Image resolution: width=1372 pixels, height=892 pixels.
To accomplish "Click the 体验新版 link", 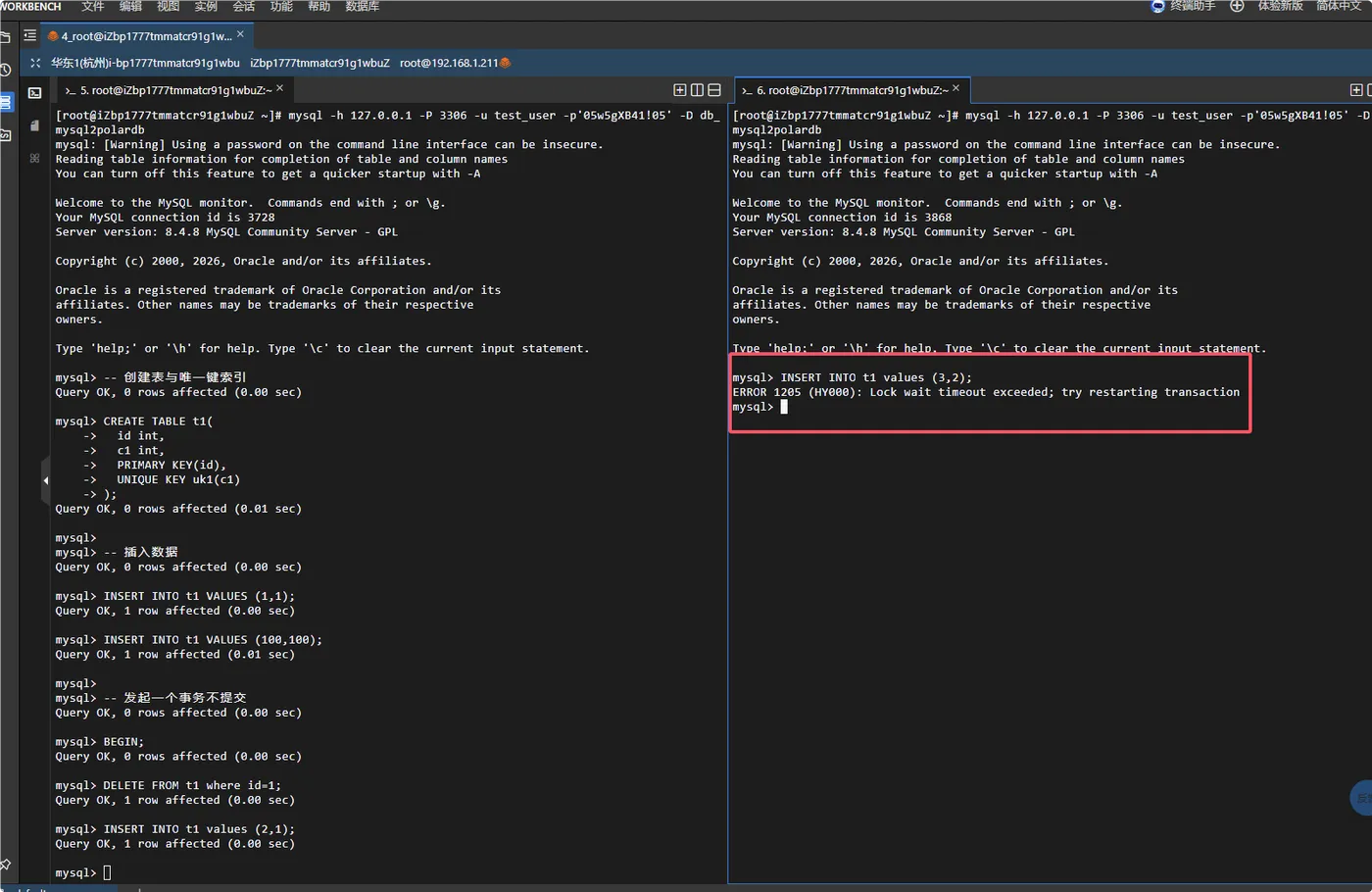I will click(1280, 6).
